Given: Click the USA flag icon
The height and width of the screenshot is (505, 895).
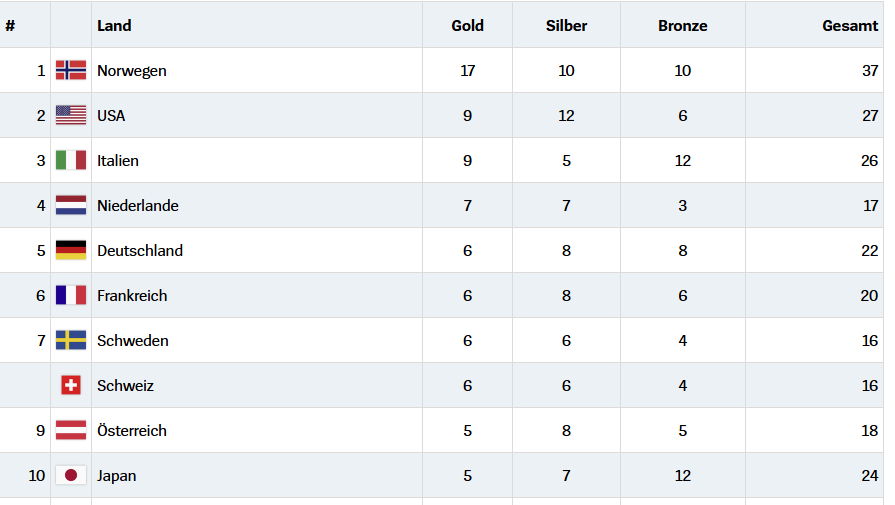Looking at the screenshot, I should pos(71,115).
